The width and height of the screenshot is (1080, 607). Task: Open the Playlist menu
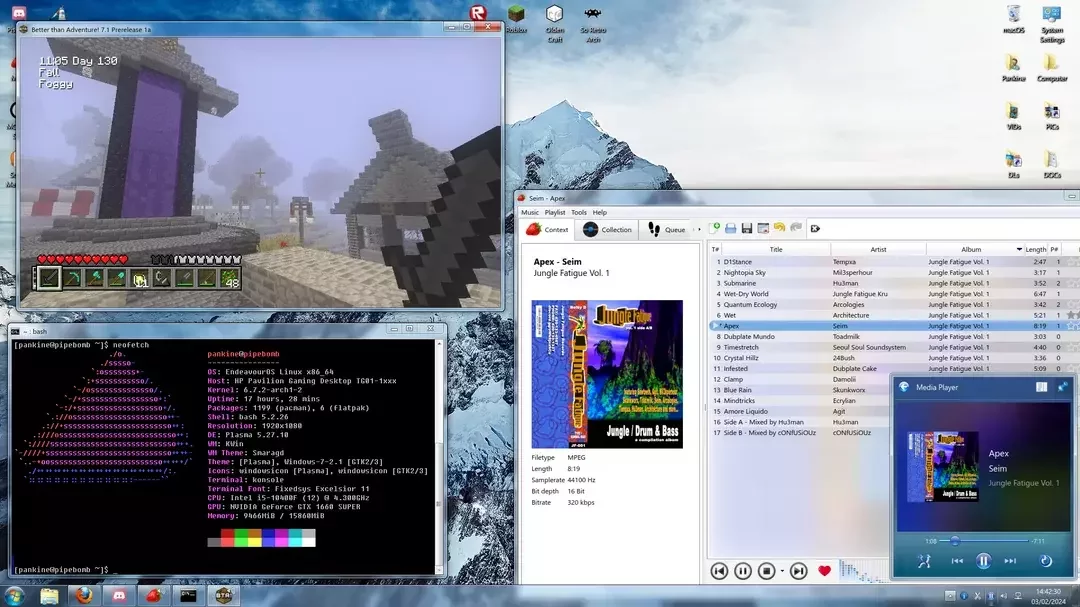pyautogui.click(x=554, y=212)
